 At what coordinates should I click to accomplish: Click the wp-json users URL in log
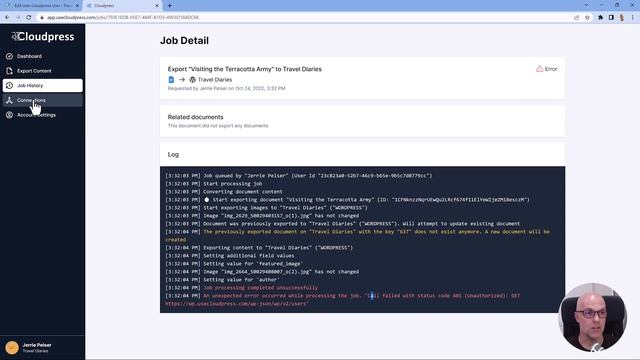(x=236, y=304)
